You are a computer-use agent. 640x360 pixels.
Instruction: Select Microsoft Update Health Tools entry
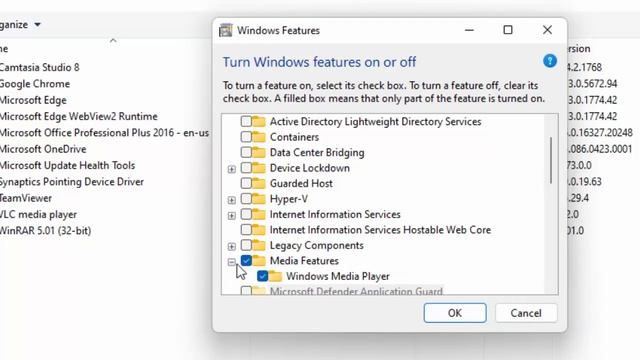click(68, 165)
